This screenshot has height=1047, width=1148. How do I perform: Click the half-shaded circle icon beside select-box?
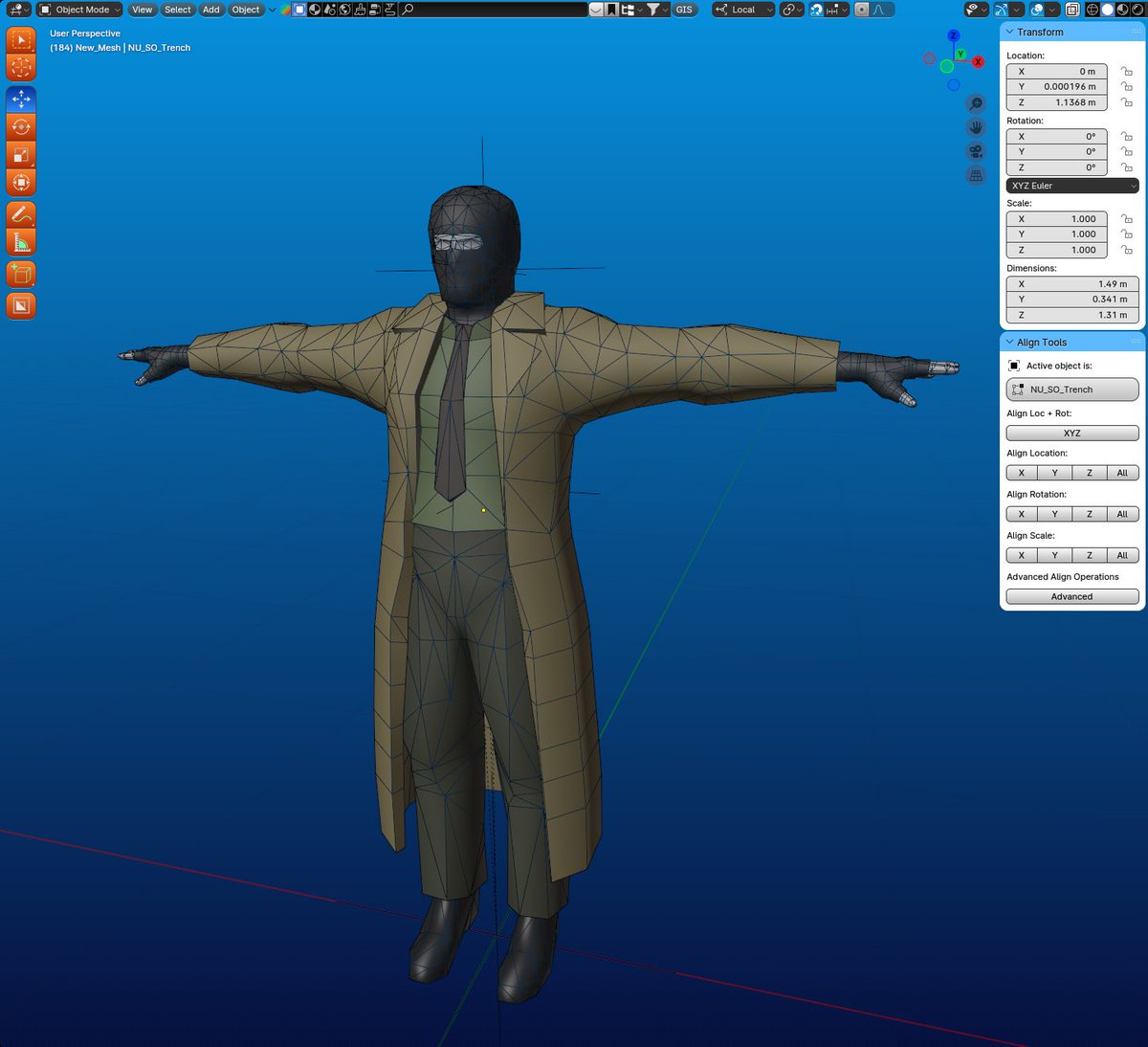point(315,10)
